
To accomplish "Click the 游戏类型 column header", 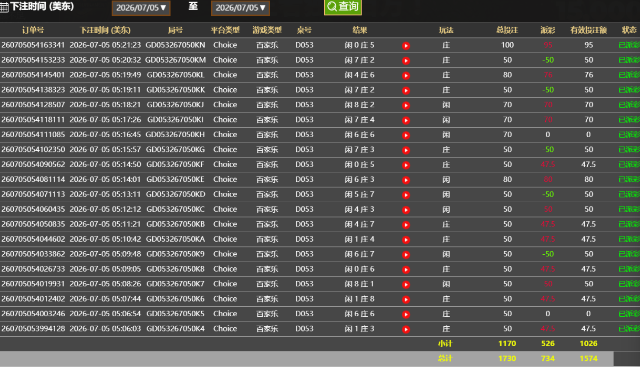I will 267,30.
